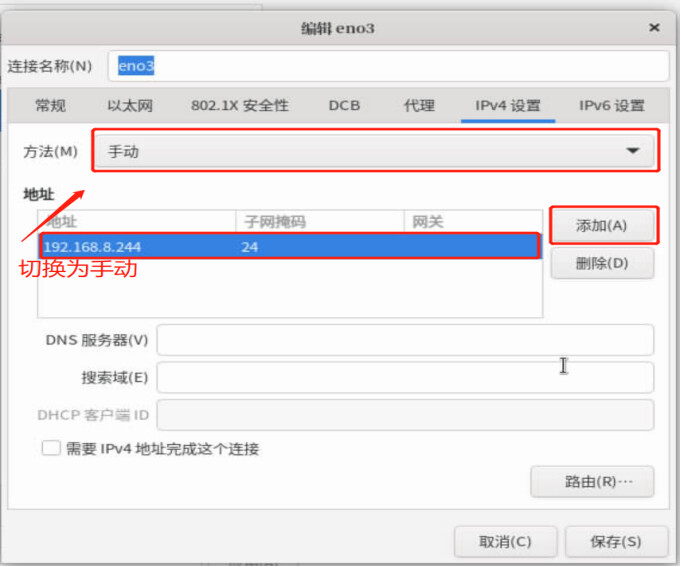Click into the 搜索域 input field
Viewport: 681px width, 567px height.
405,378
